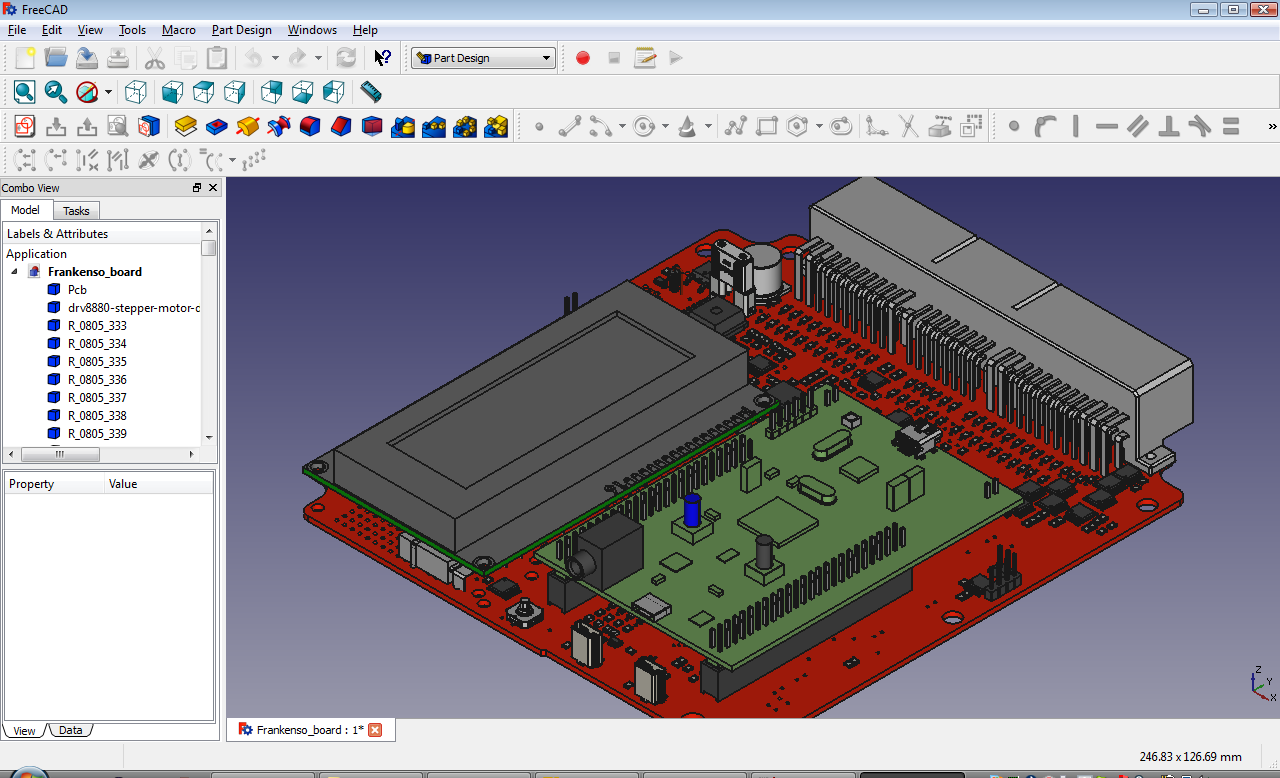Select the sketch trim tool

[908, 126]
